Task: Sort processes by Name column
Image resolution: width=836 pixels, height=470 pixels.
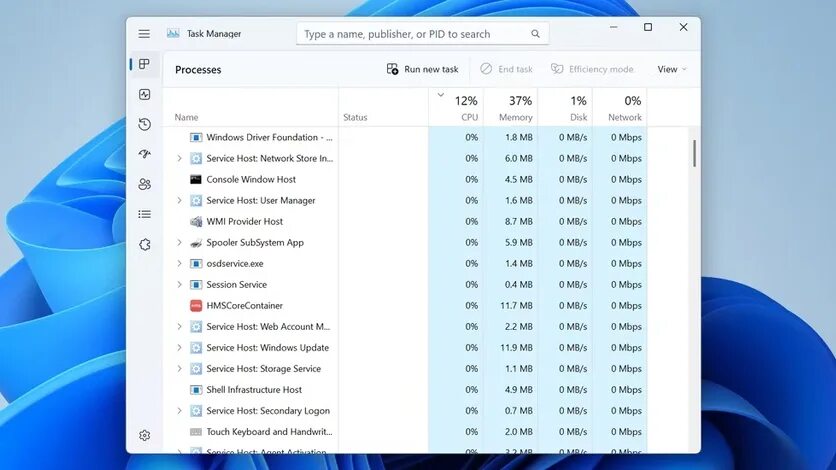Action: click(x=251, y=107)
